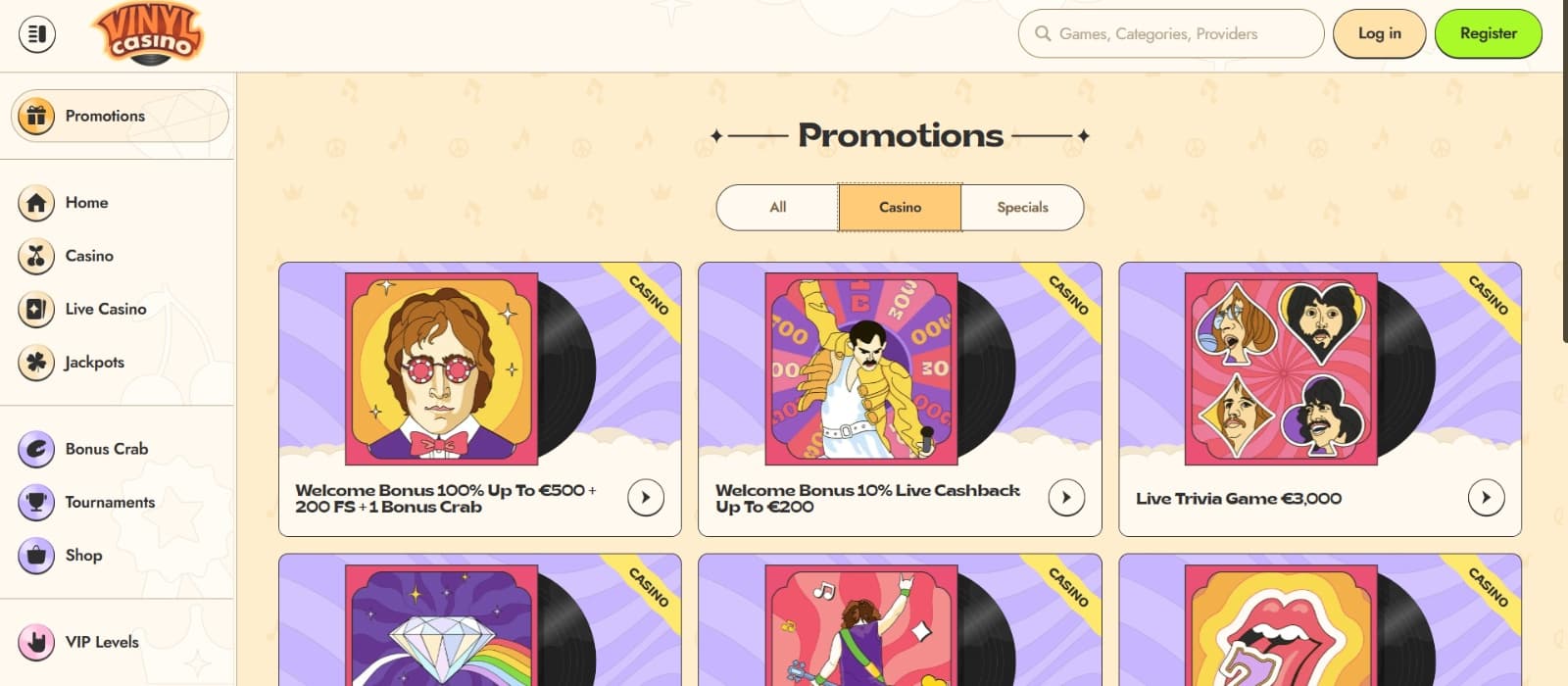The image size is (1568, 686).
Task: Open Live Casino card icon
Action: click(36, 310)
